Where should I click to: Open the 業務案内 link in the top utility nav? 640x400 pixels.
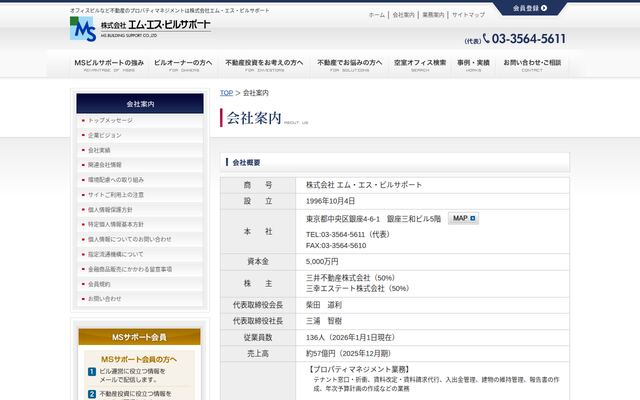(x=433, y=15)
